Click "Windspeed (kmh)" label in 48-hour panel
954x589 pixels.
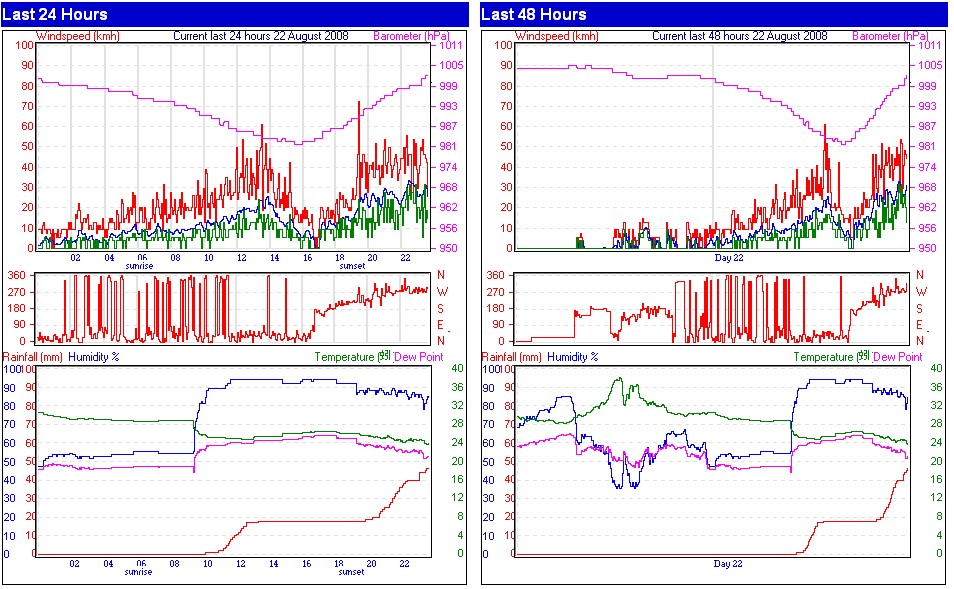557,36
